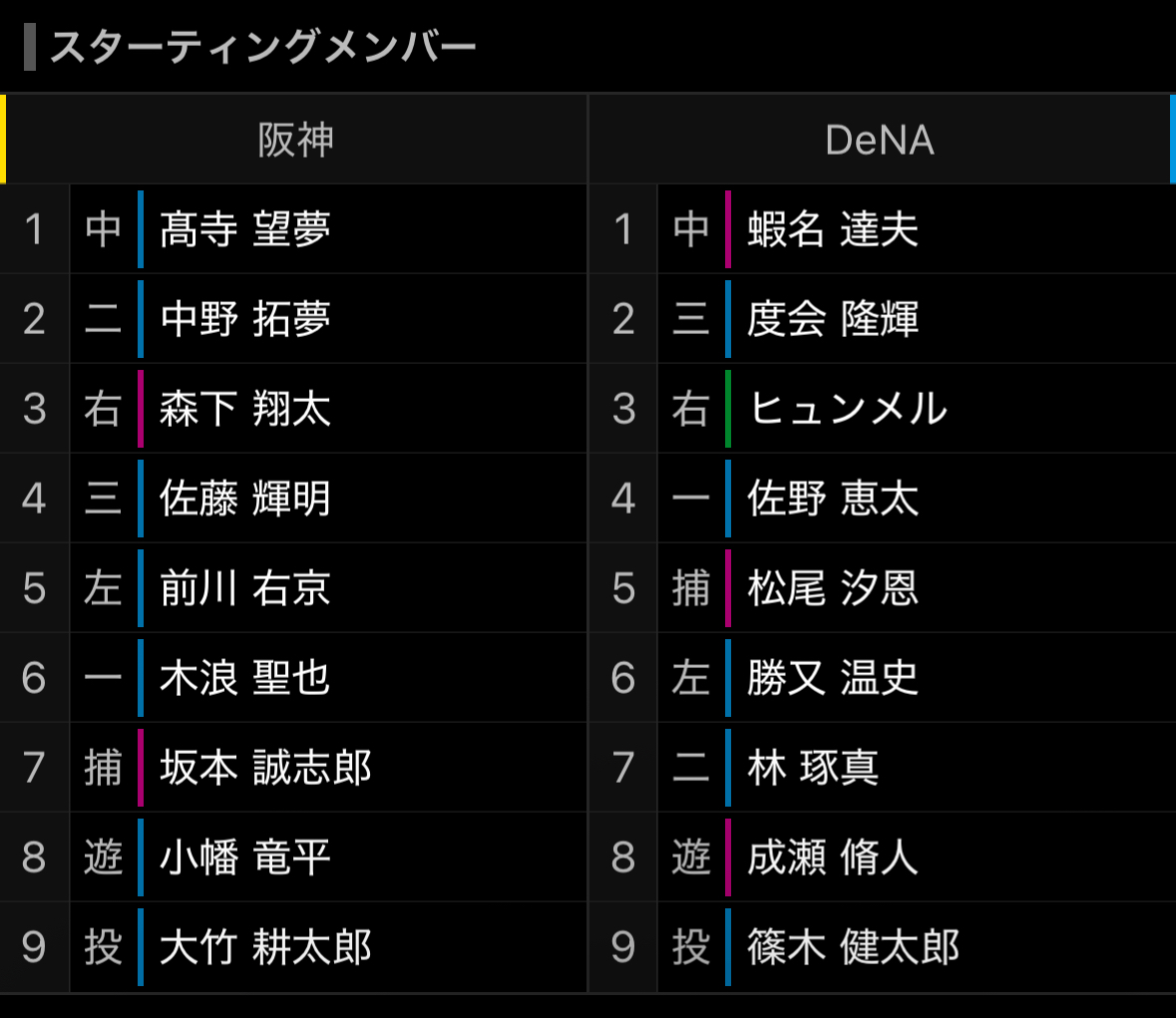The height and width of the screenshot is (1018, 1176).
Task: Select the 阪神 team header
Action: (x=295, y=140)
